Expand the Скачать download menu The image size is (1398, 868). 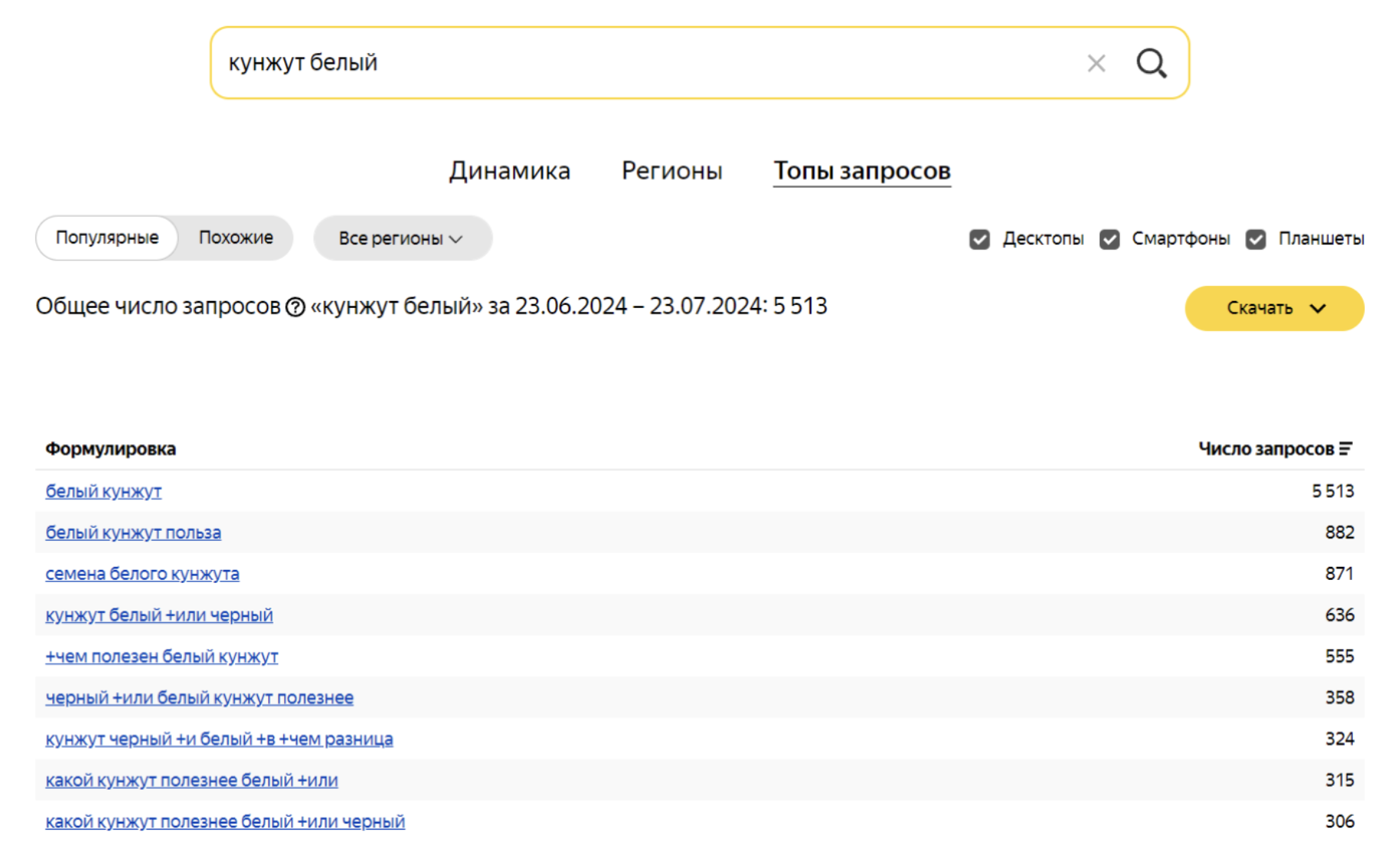(x=1274, y=308)
